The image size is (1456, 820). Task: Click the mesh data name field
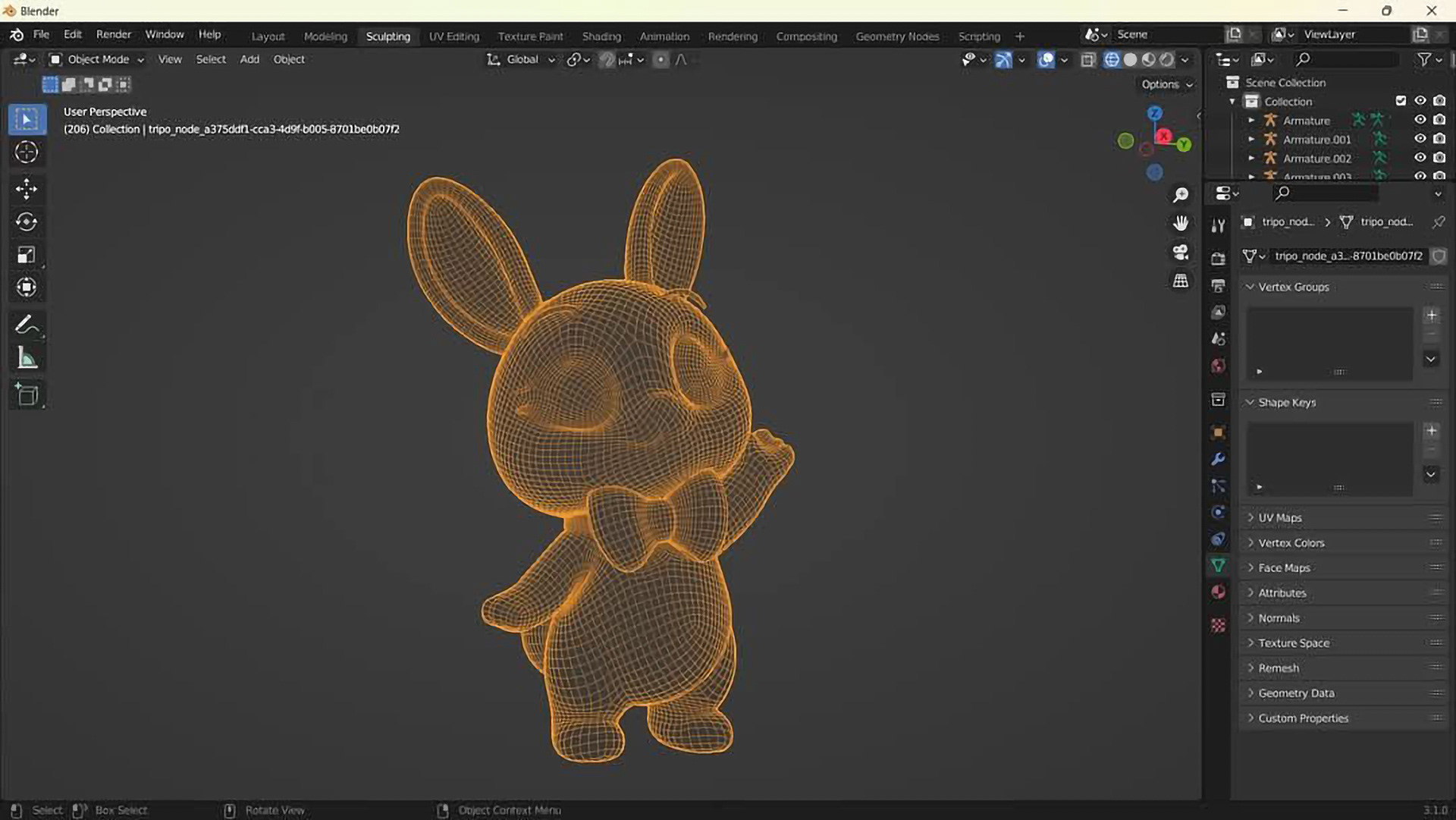click(x=1348, y=256)
